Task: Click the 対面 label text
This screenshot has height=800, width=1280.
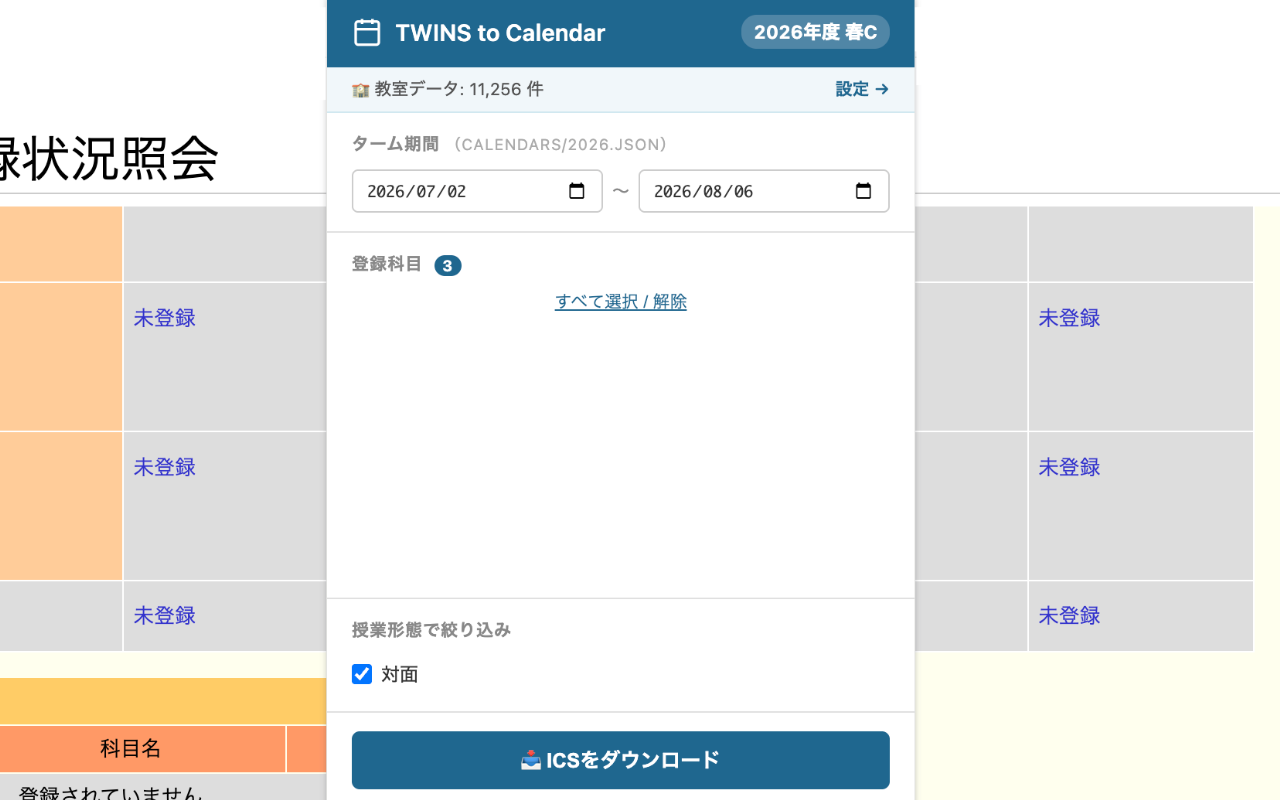Action: click(x=400, y=675)
